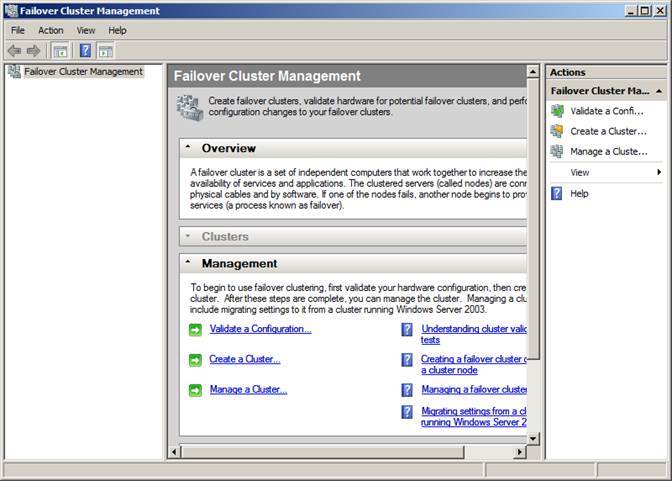
Task: Click the Failover Cluster Management center heading
Action: click(267, 76)
